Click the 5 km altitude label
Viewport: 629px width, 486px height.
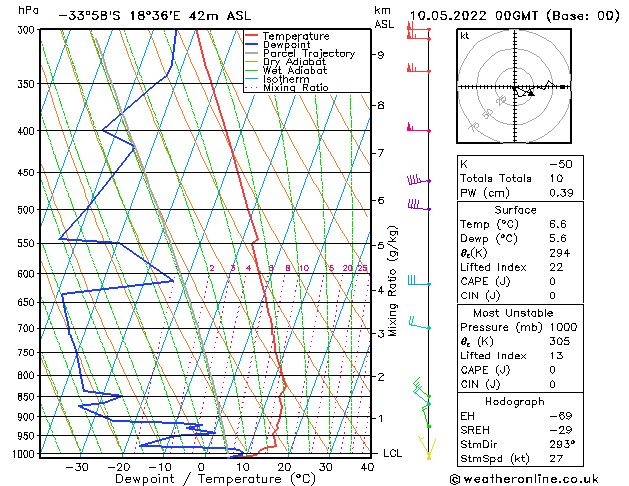coord(381,245)
